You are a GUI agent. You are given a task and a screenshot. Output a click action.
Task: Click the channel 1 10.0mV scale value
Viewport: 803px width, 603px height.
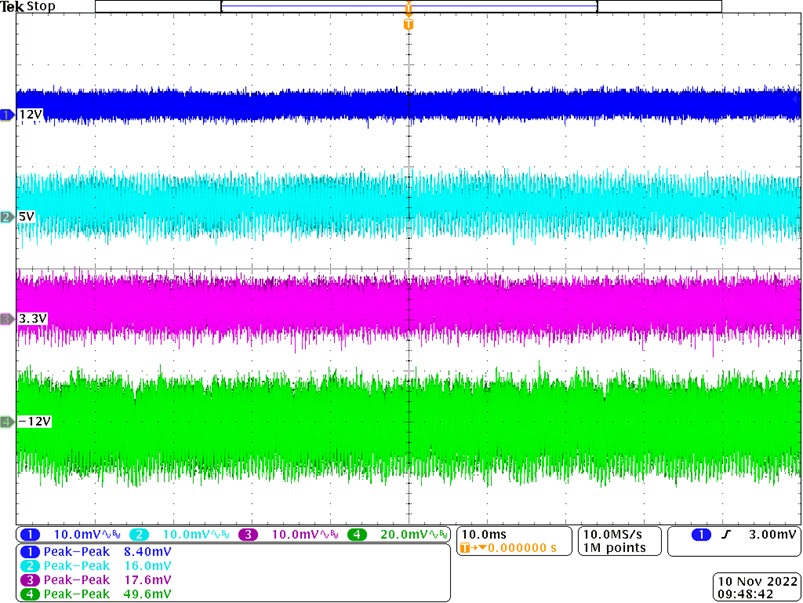point(77,535)
